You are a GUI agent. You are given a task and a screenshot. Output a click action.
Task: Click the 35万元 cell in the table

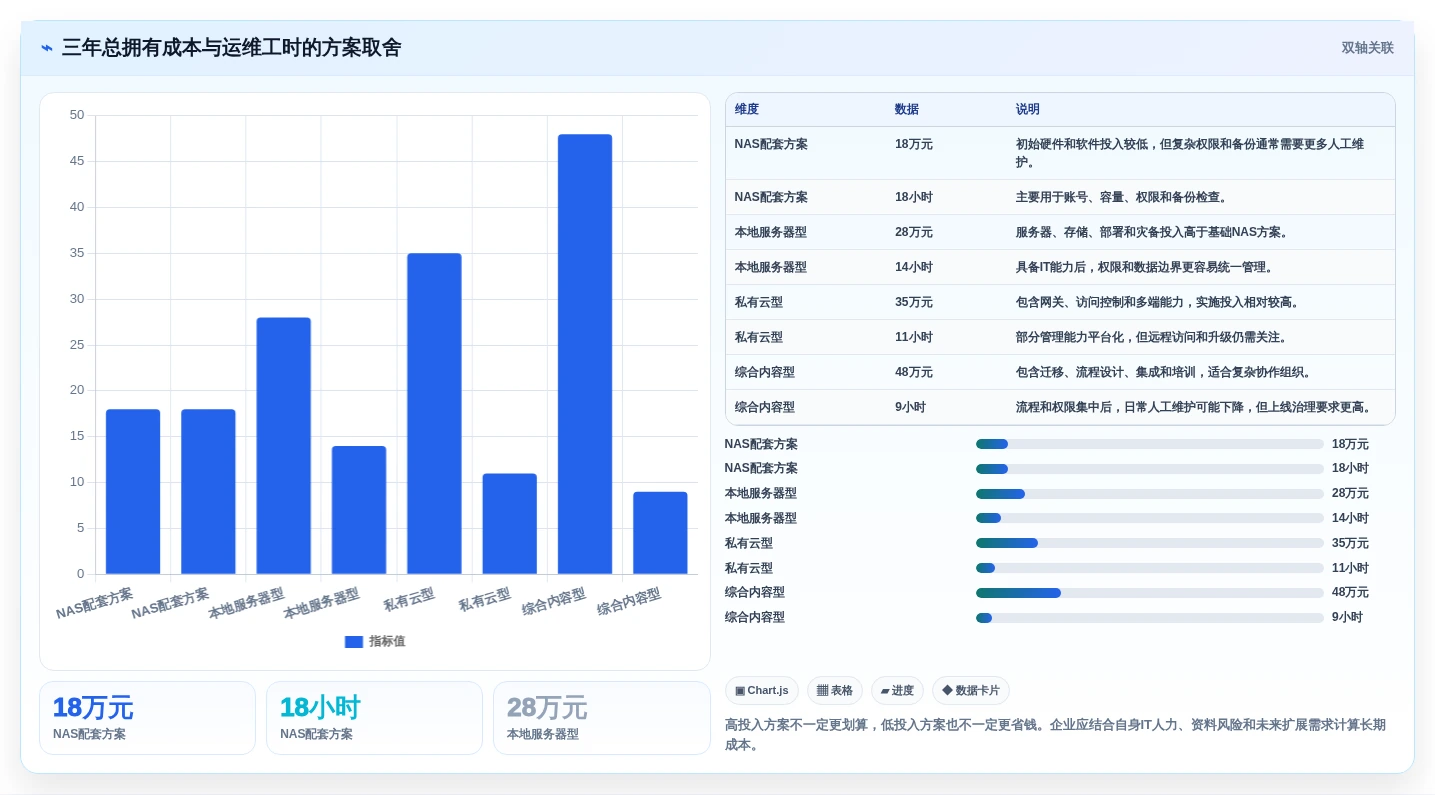tap(914, 302)
